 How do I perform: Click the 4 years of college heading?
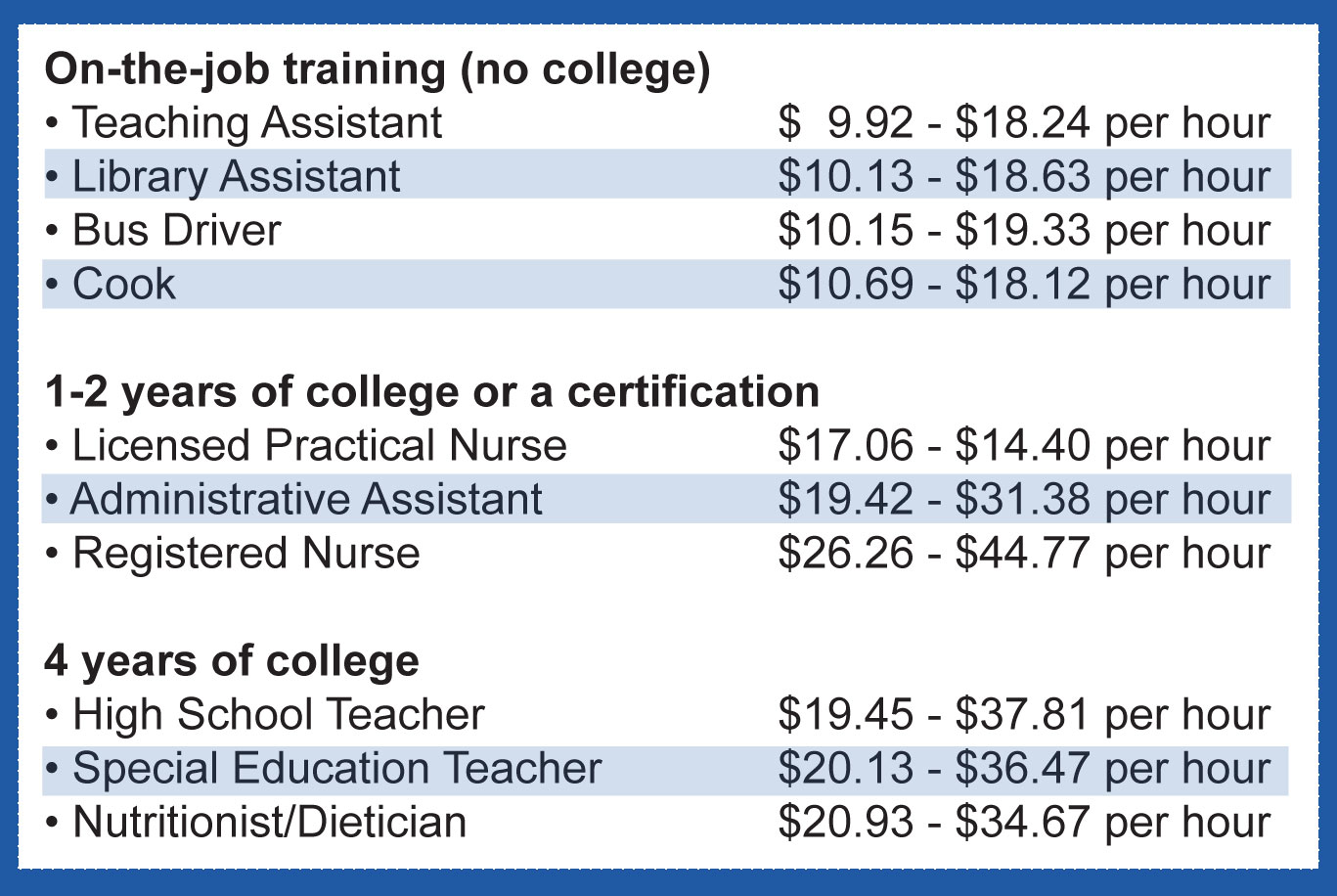(x=232, y=661)
